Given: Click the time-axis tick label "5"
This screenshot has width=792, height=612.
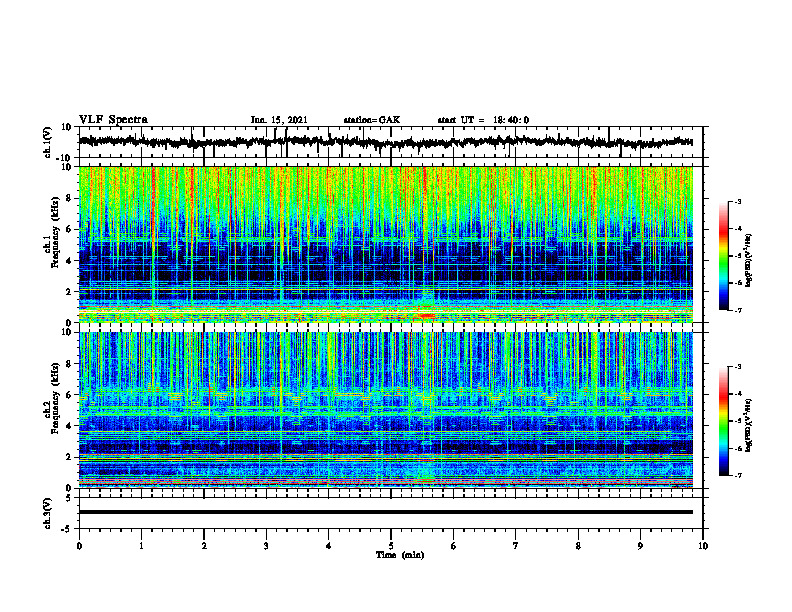Looking at the screenshot, I should (x=391, y=546).
